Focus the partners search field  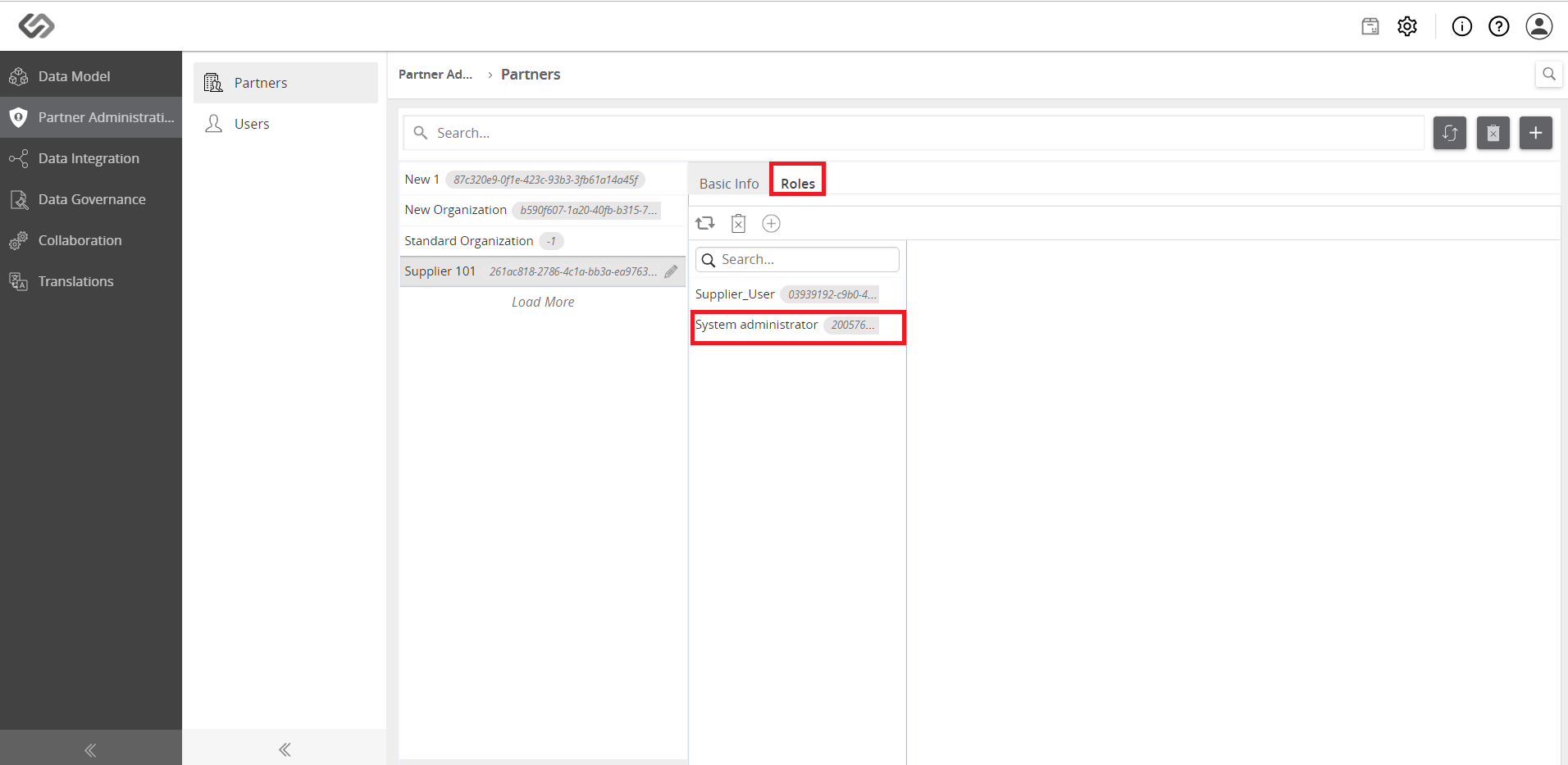(914, 133)
